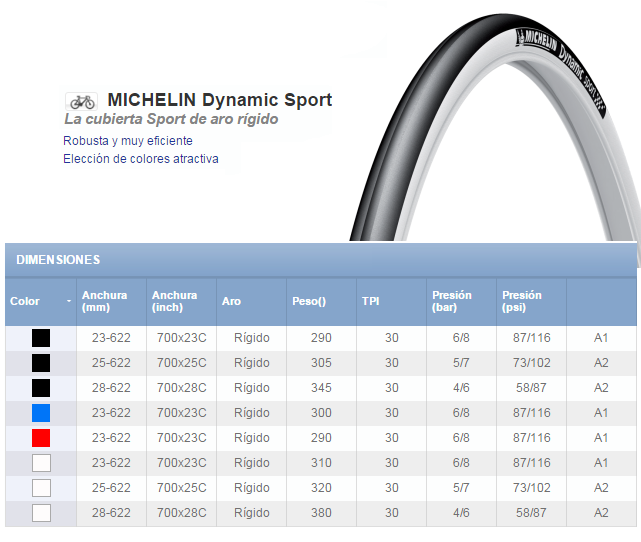Screen dimensions: 641x542
Task: Select black swatch in the 345-weight row
Action: coord(41,388)
